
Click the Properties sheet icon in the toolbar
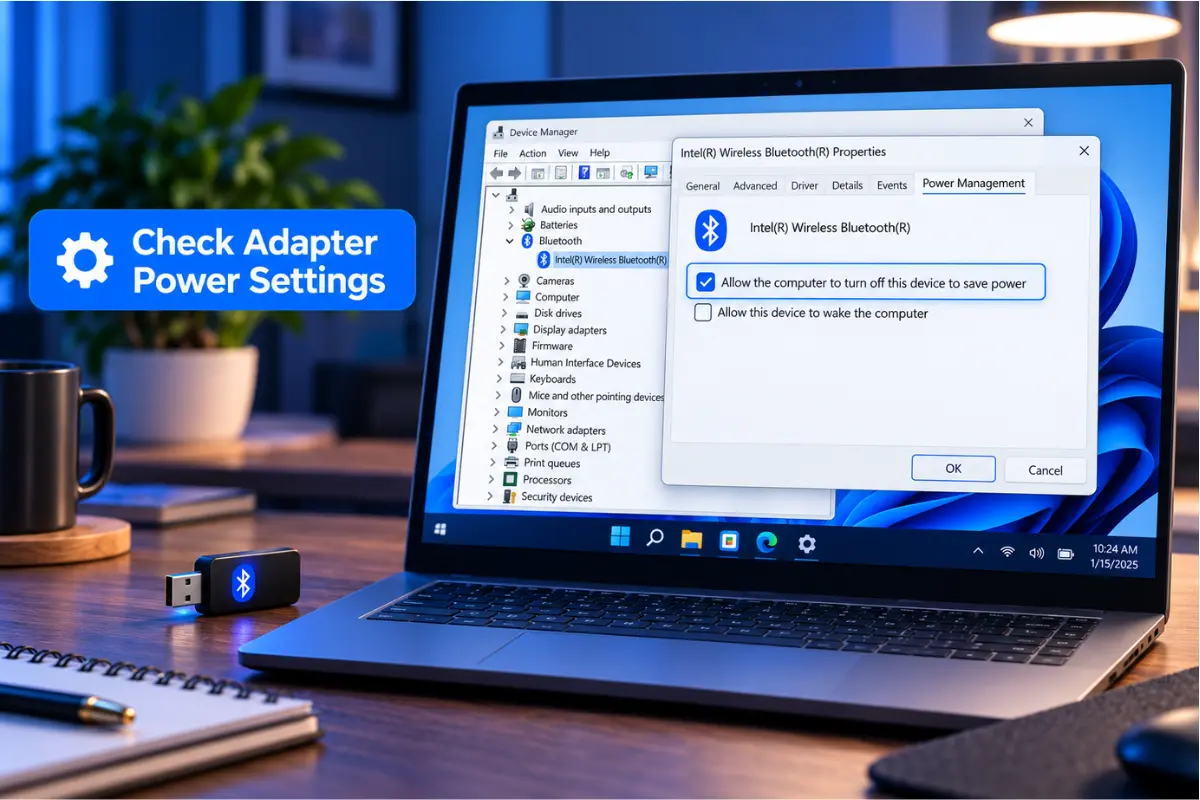coord(561,173)
